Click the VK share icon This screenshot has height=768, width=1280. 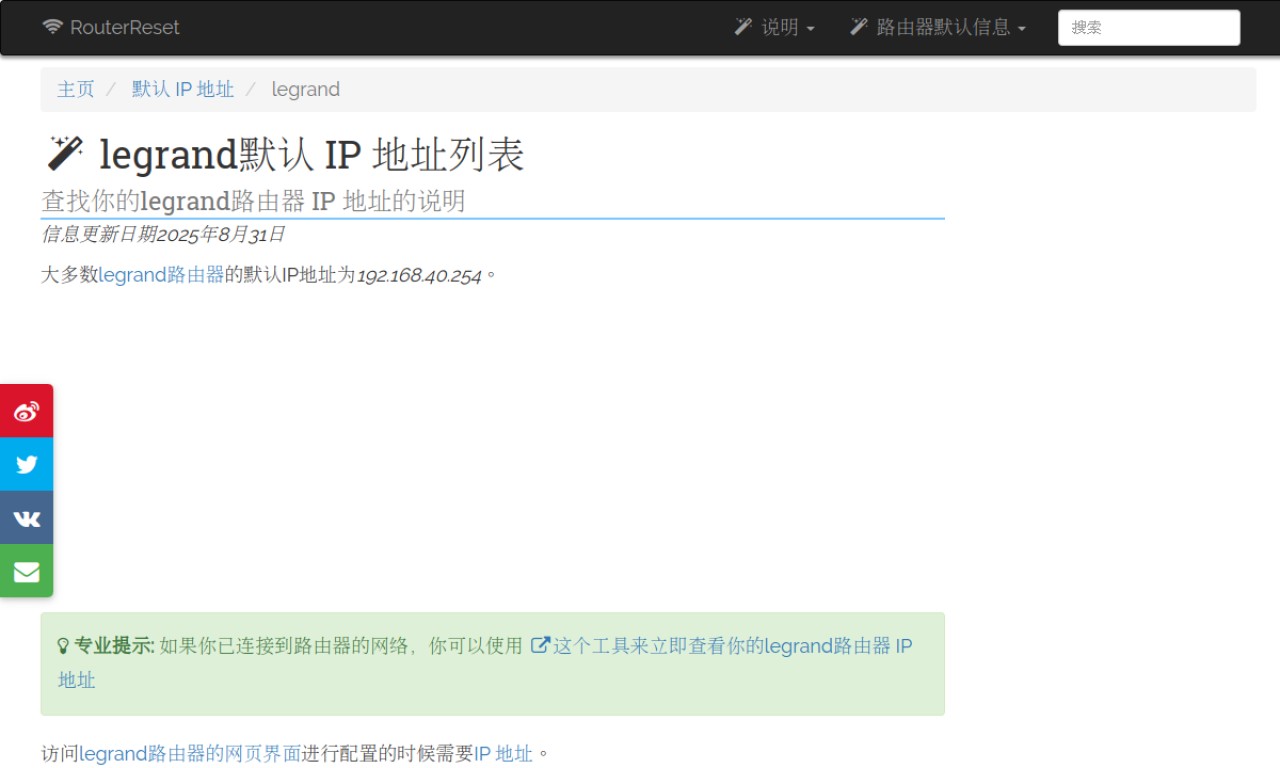26,518
